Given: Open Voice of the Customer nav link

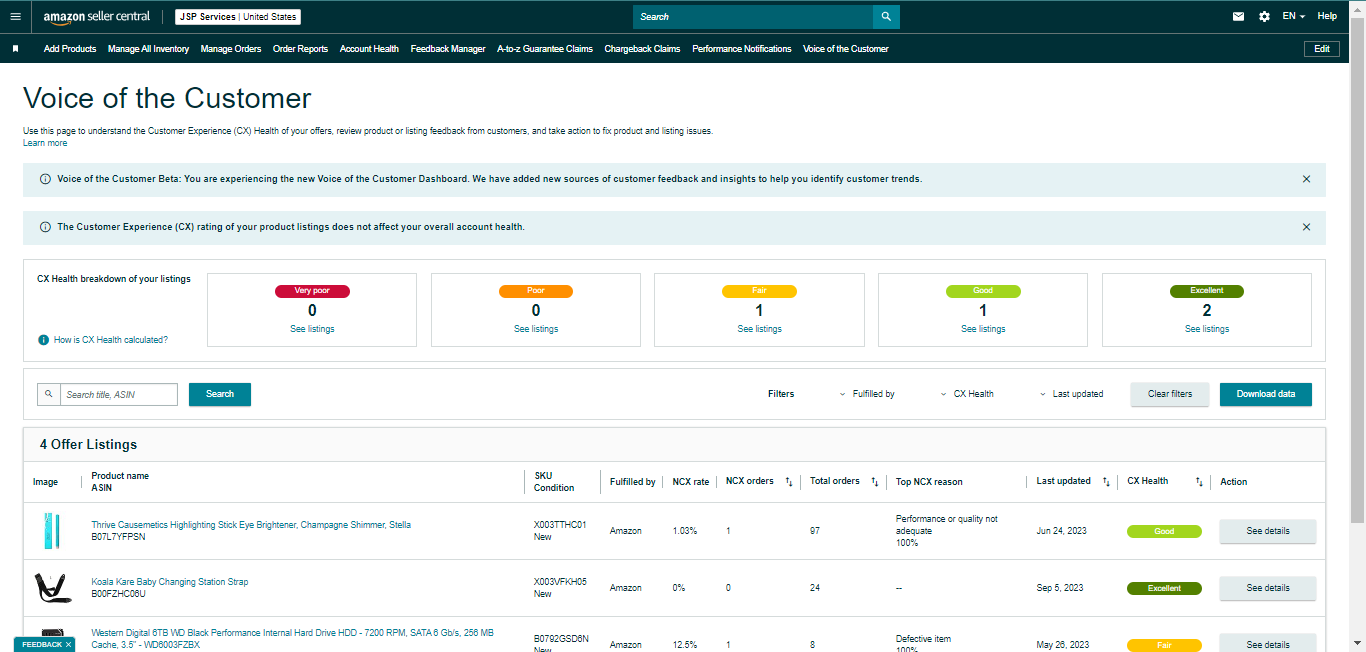Looking at the screenshot, I should (x=846, y=49).
